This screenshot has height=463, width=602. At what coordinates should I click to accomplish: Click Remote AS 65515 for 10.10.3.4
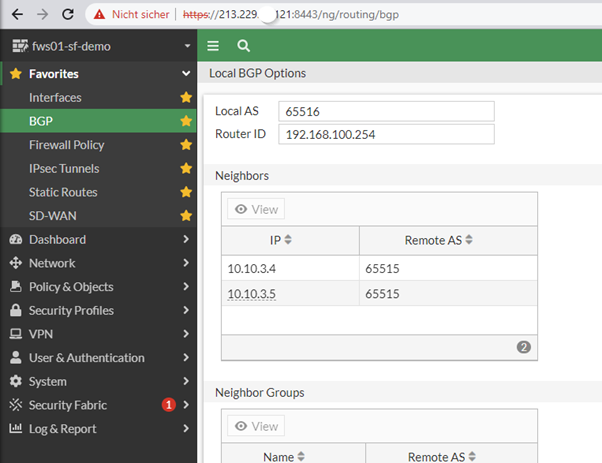[382, 269]
